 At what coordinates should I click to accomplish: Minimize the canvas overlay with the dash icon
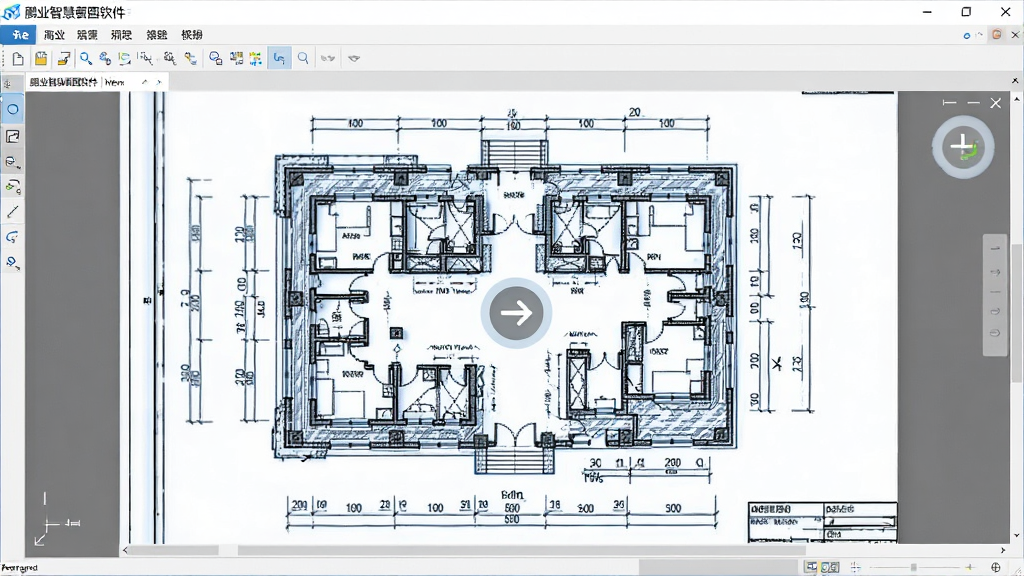[973, 103]
